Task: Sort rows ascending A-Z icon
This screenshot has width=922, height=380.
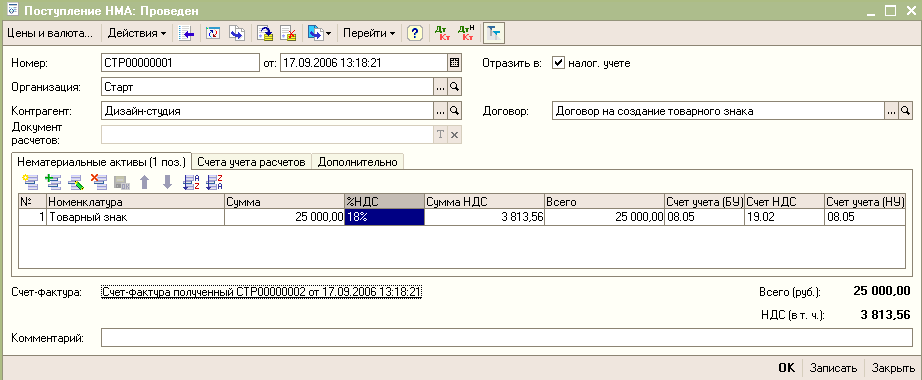Action: (191, 182)
